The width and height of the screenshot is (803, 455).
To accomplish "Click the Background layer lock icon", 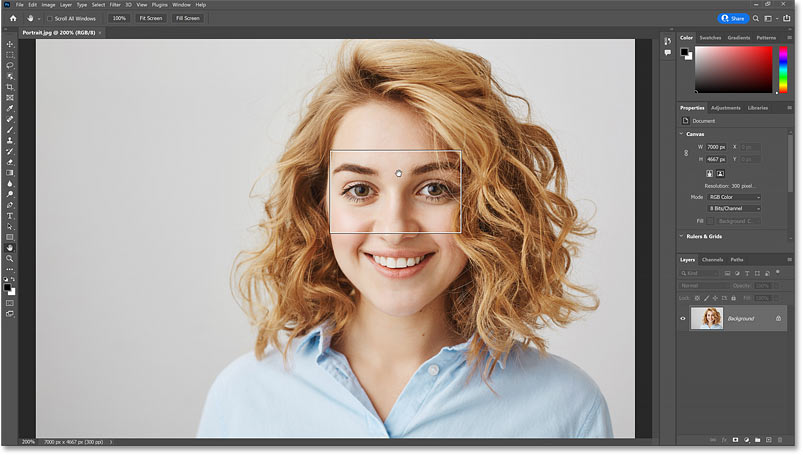I will 778,319.
